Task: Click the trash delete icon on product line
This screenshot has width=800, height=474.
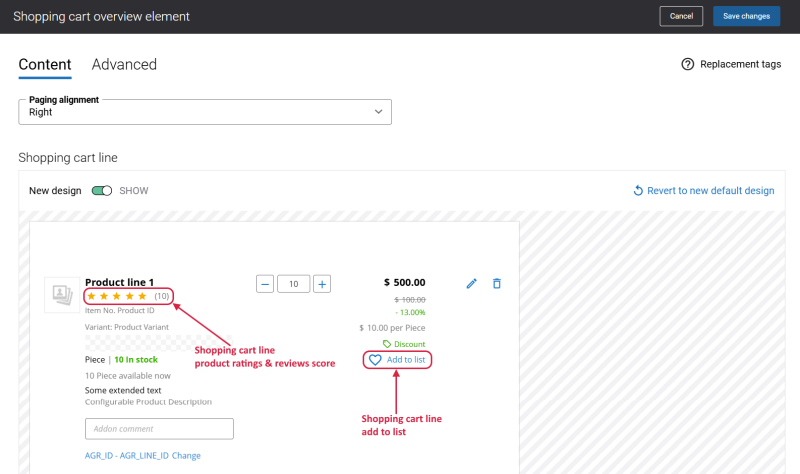Action: point(497,284)
